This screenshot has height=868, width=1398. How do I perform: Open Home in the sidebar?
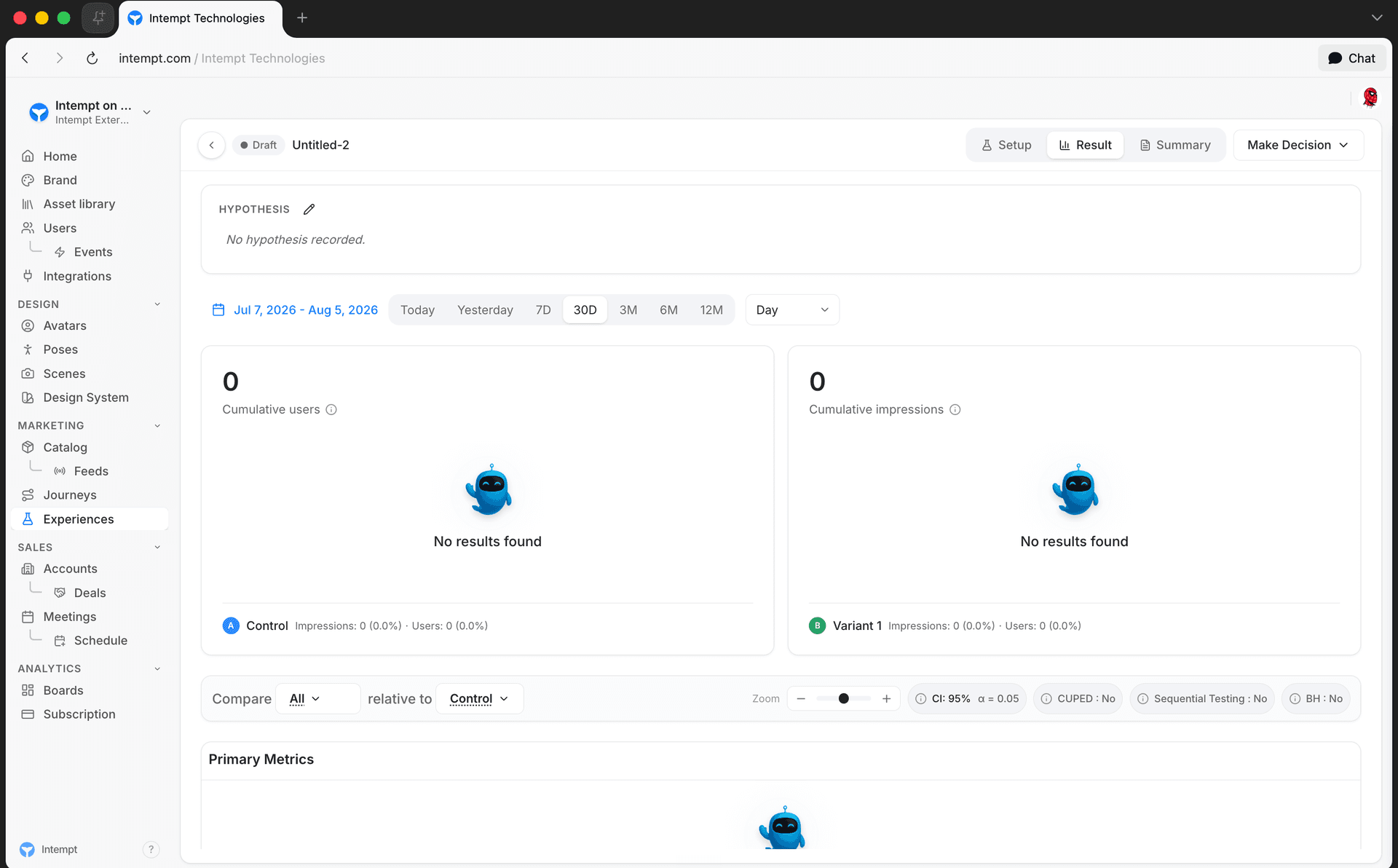tap(90, 156)
